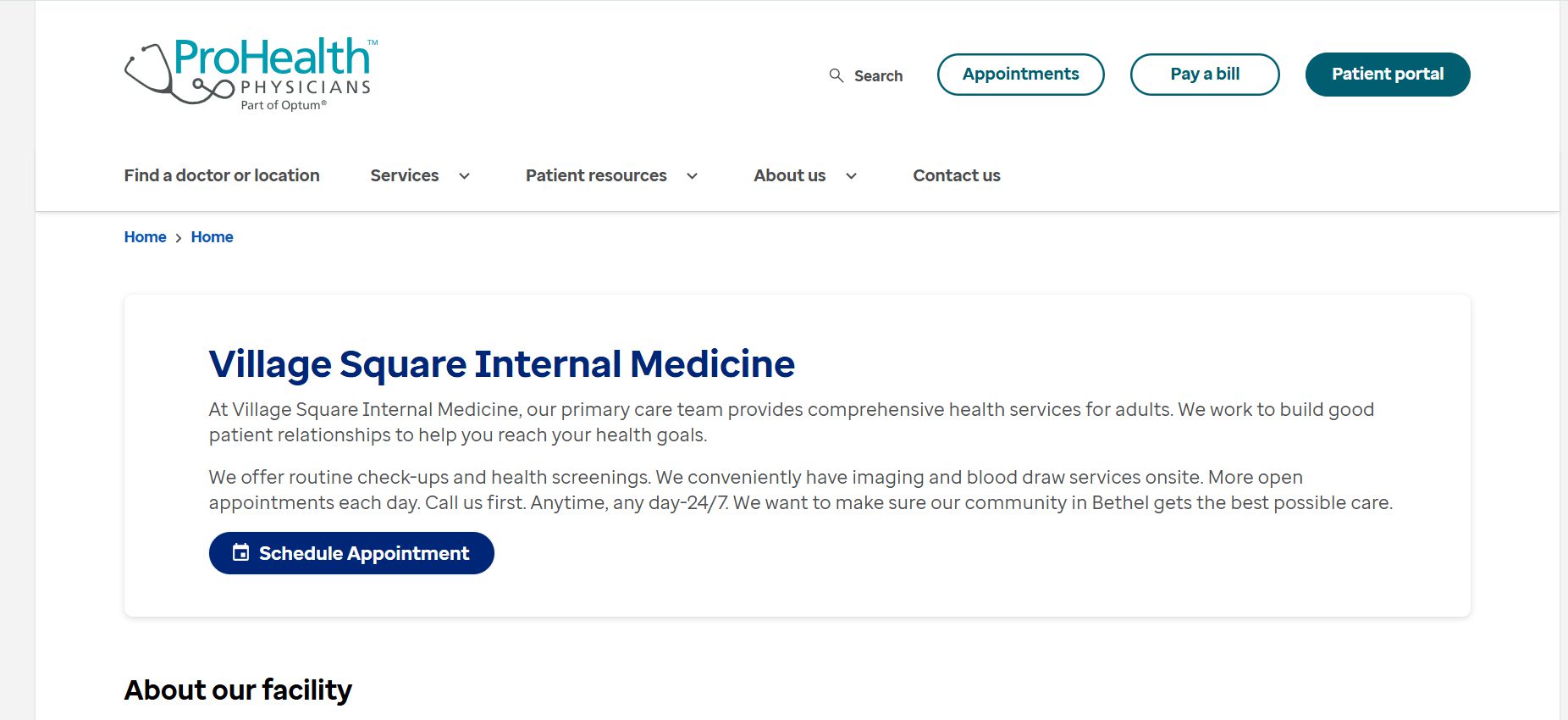Open the About us menu label
The width and height of the screenshot is (1568, 720).
789,175
